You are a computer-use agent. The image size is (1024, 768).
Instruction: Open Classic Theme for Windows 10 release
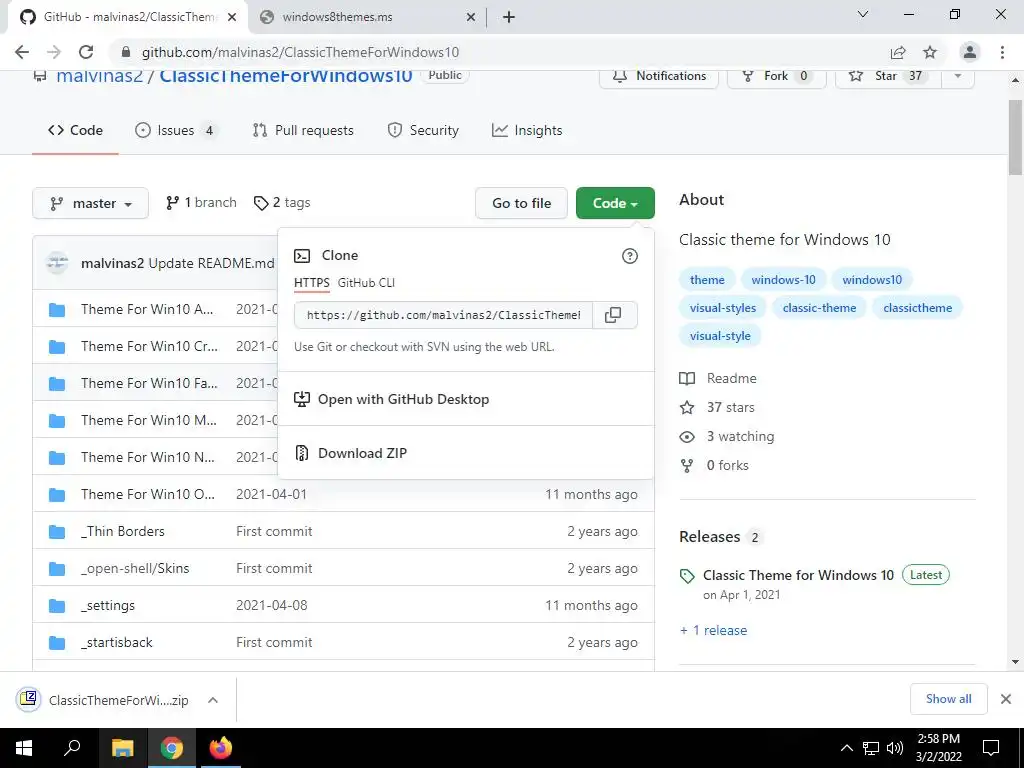(798, 575)
